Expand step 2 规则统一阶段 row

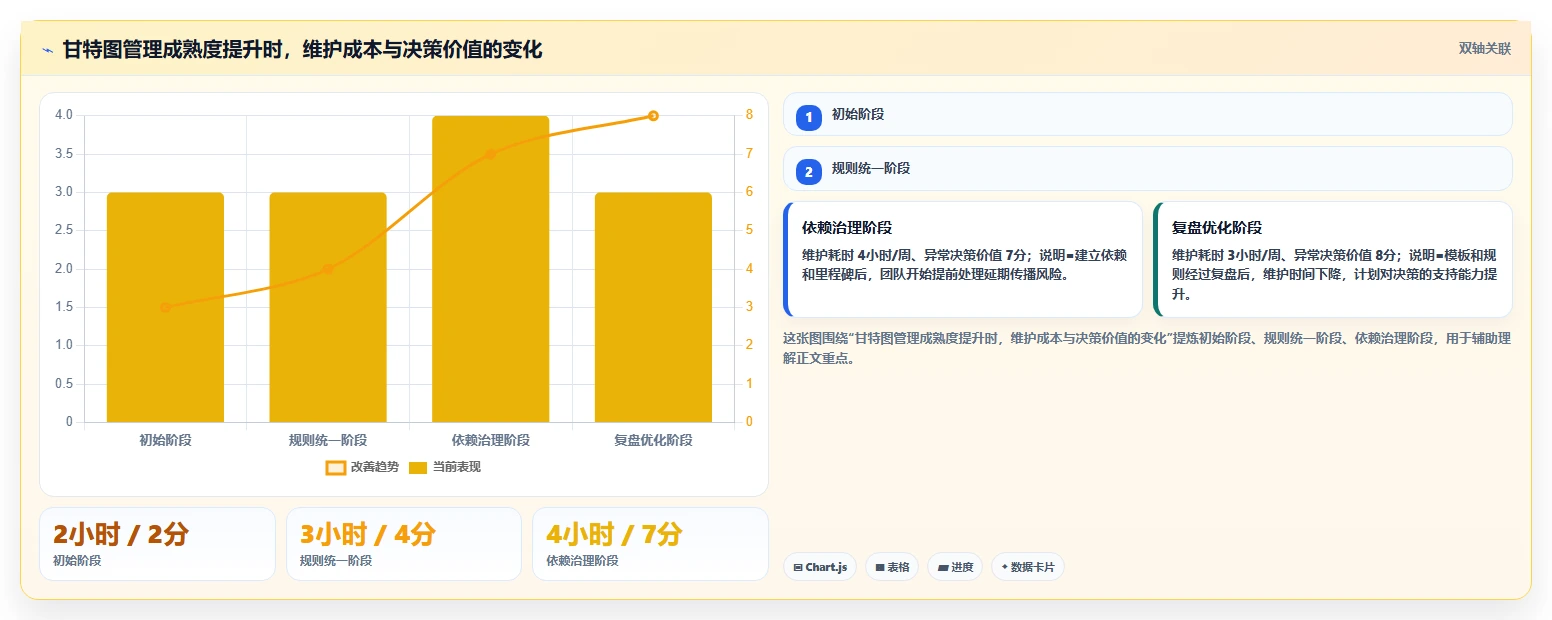pos(1147,168)
